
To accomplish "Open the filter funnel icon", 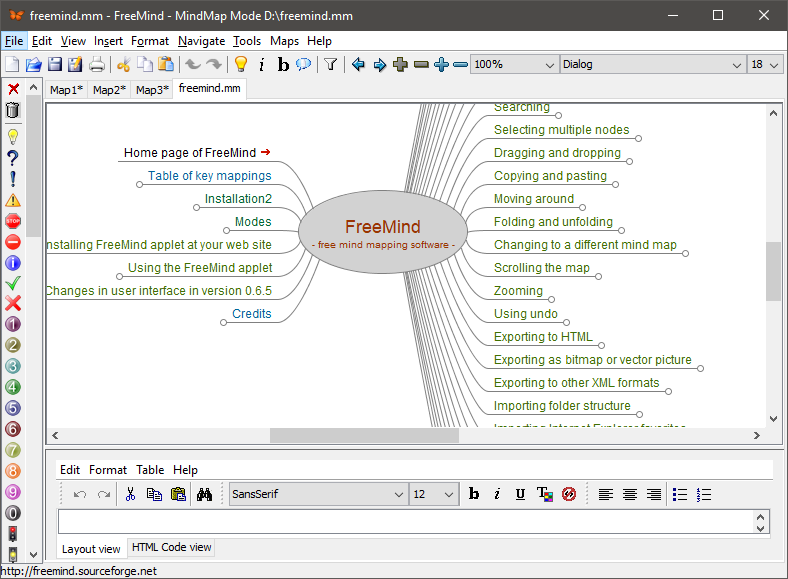I will click(330, 64).
